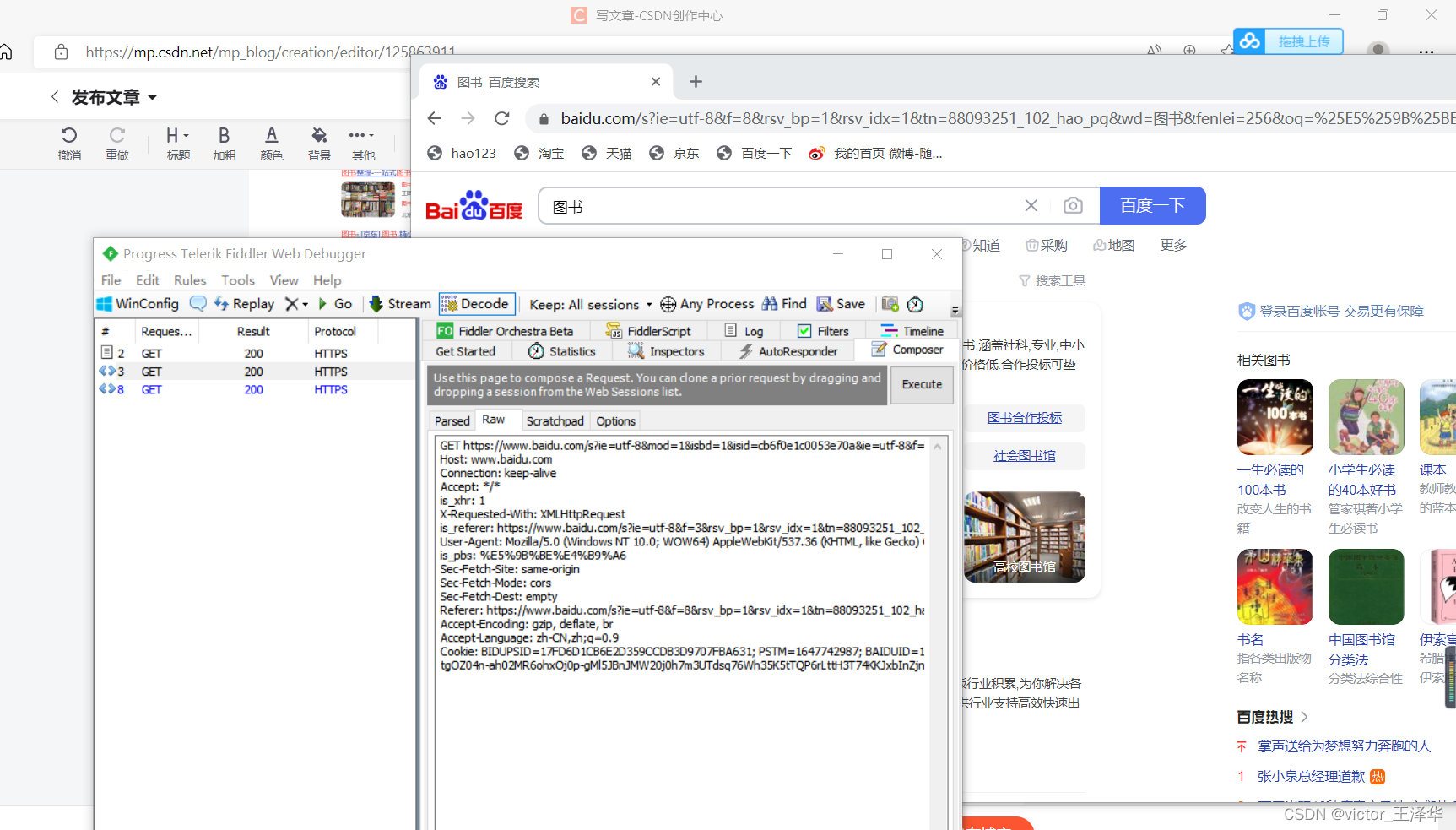Toggle the Decode button in Fiddler
This screenshot has height=830, width=1456.
(476, 304)
